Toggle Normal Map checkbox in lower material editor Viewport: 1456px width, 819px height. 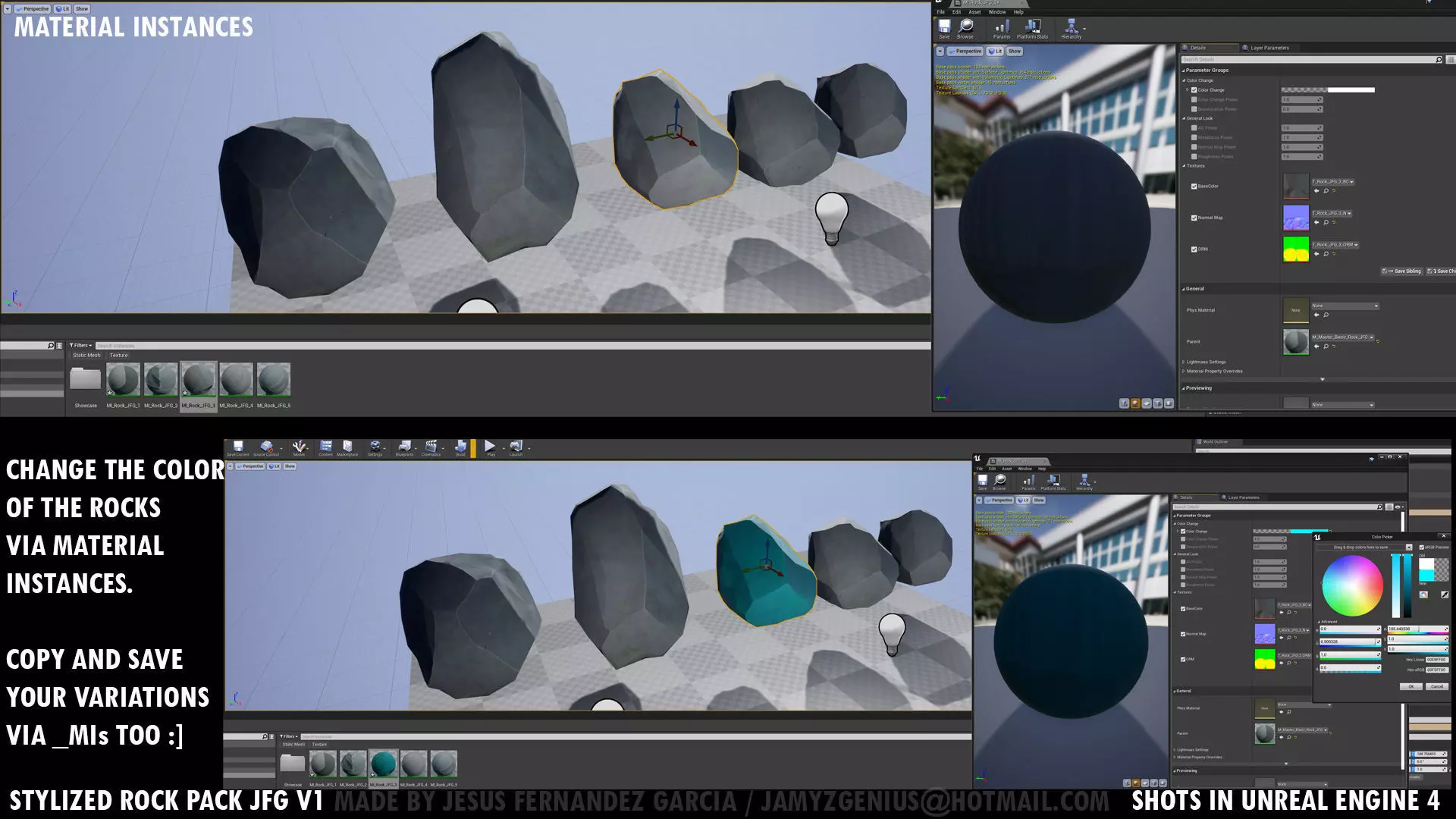tap(1183, 633)
